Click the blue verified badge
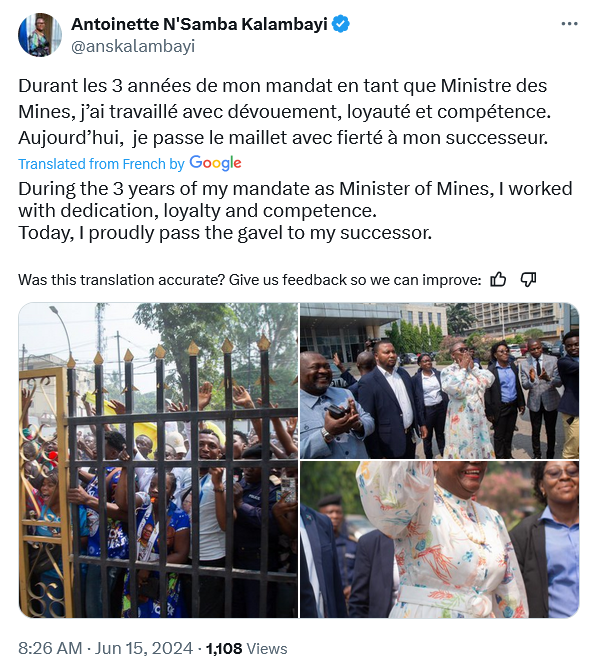 [341, 24]
